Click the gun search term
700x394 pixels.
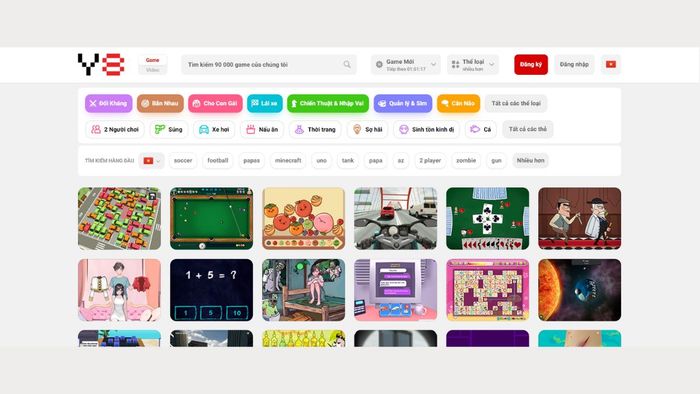click(x=496, y=161)
